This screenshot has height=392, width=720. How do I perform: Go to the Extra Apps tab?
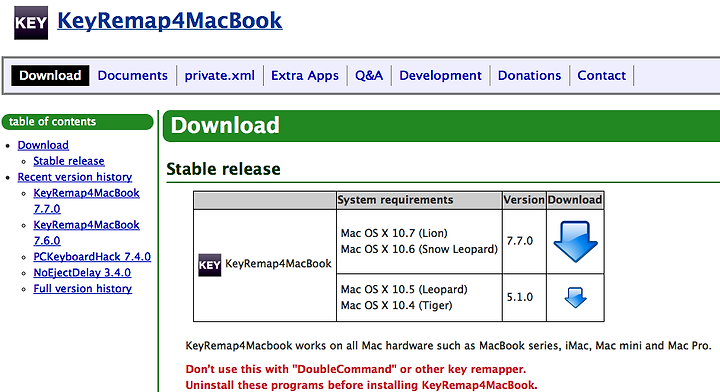click(x=305, y=75)
